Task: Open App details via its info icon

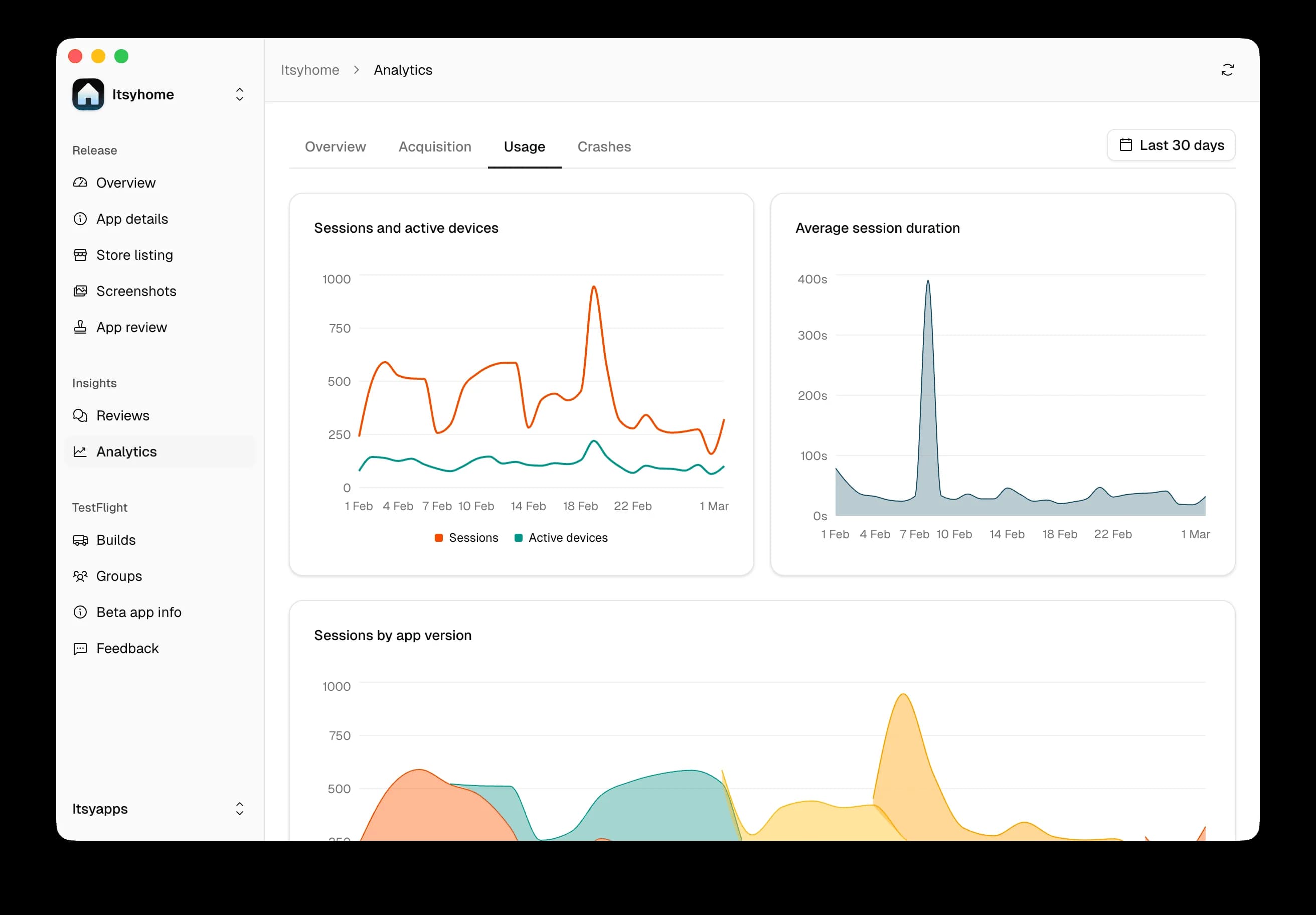Action: (x=81, y=218)
